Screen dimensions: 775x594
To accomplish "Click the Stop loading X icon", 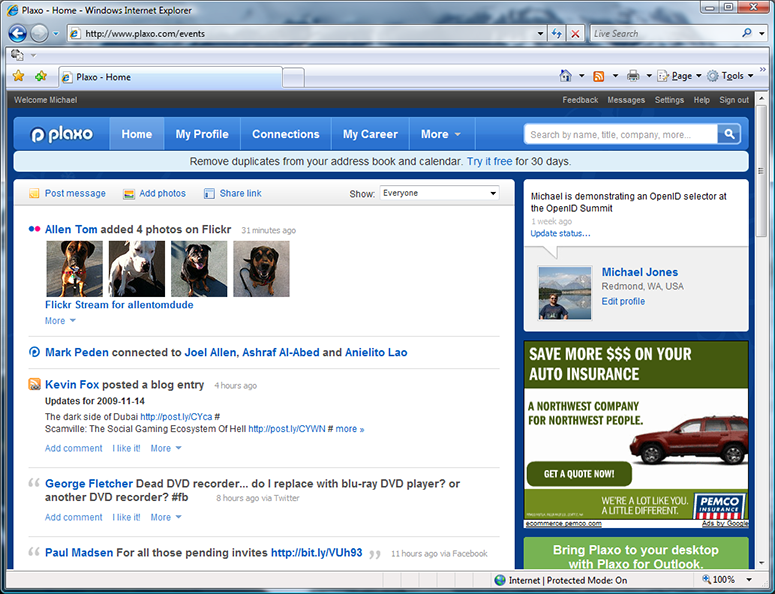I will [x=575, y=33].
